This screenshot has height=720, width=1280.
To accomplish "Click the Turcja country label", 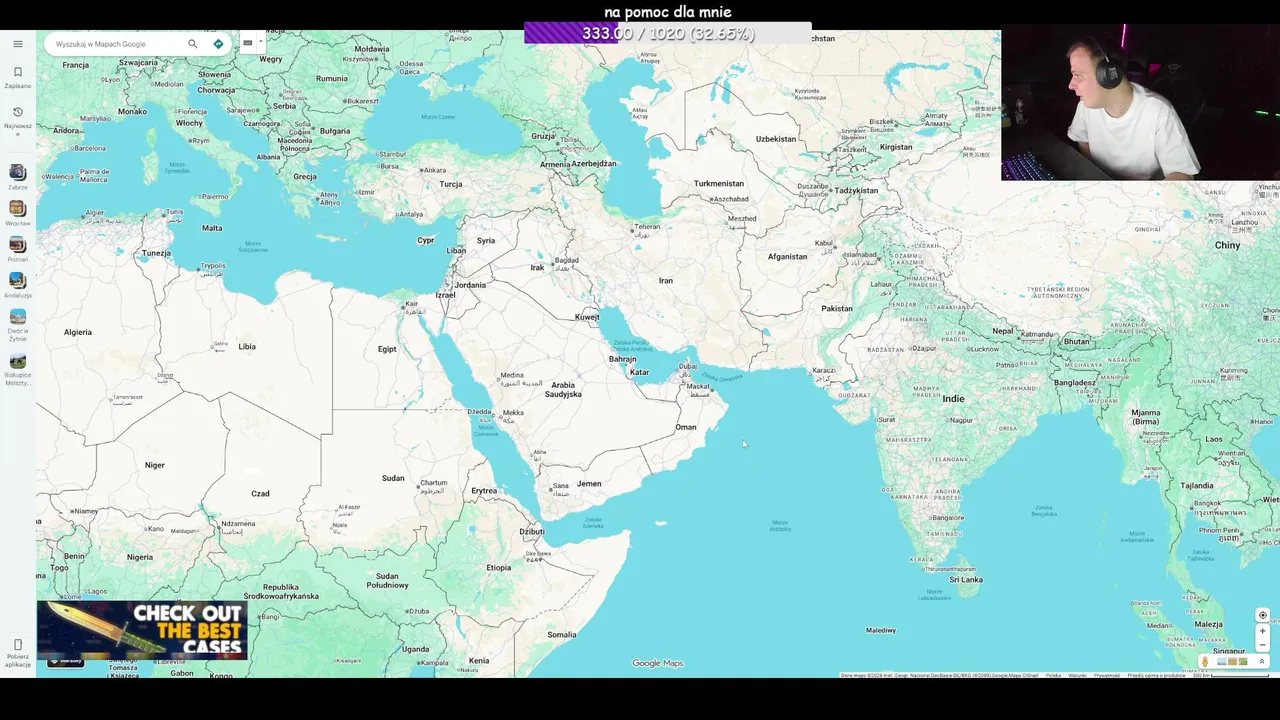I will point(451,184).
